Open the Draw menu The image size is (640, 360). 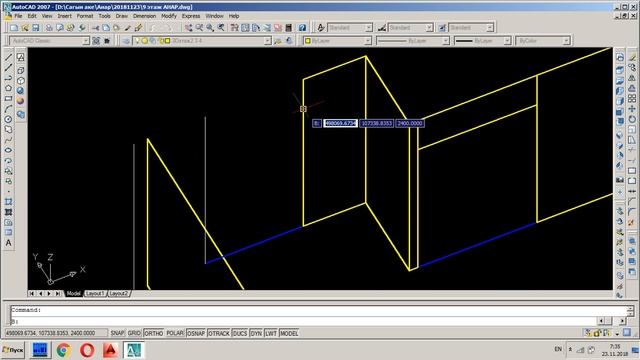click(122, 16)
